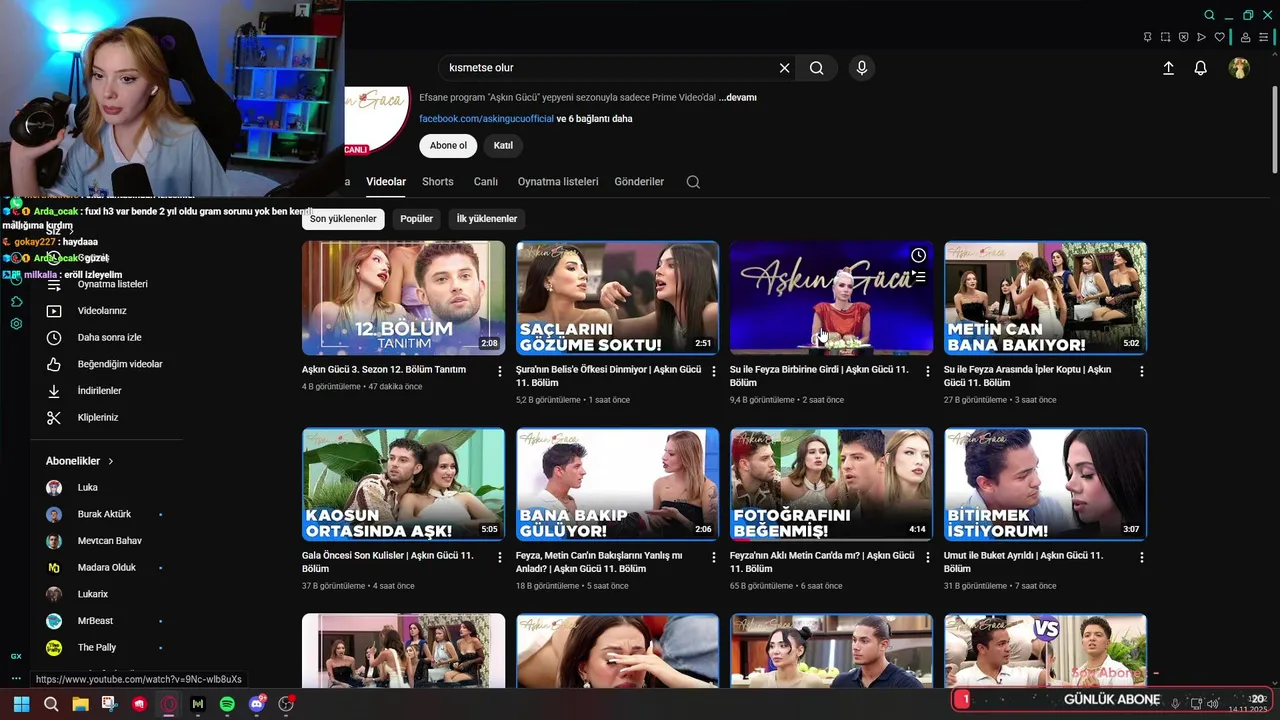Open the 've 6 bağlantı daha' links
The width and height of the screenshot is (1280, 720).
594,119
